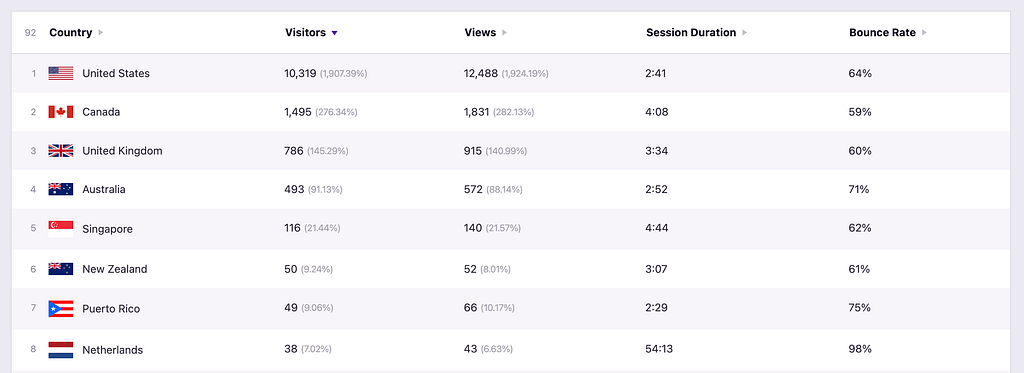Click Canada's 1,495 visitors value

tap(298, 112)
